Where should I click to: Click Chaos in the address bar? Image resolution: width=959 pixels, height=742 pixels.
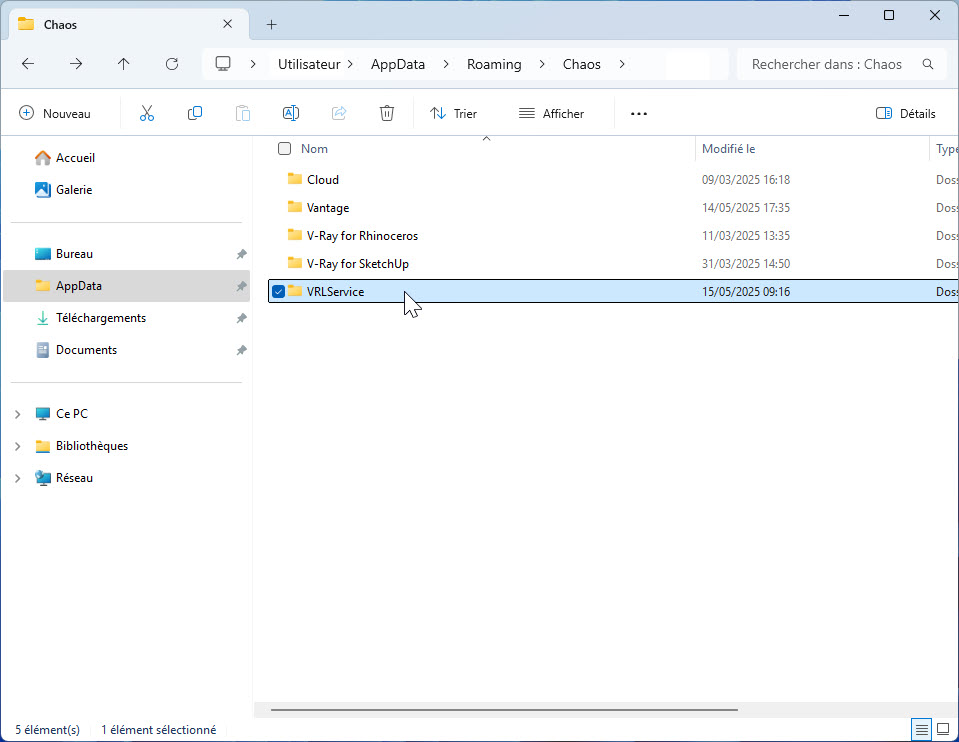pyautogui.click(x=582, y=64)
